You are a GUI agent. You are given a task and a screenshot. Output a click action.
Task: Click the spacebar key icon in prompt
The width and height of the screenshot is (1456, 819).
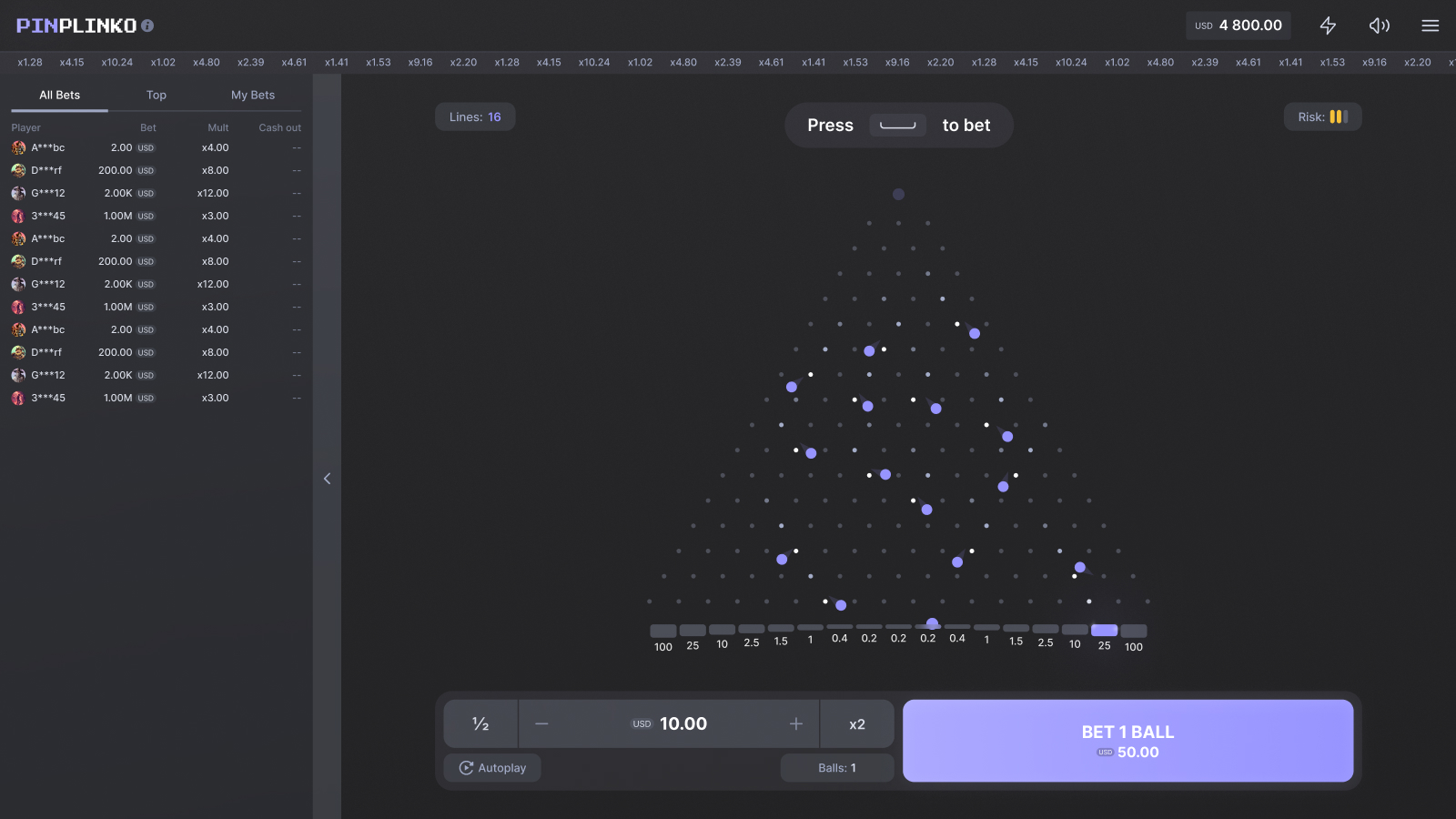pyautogui.click(x=897, y=126)
